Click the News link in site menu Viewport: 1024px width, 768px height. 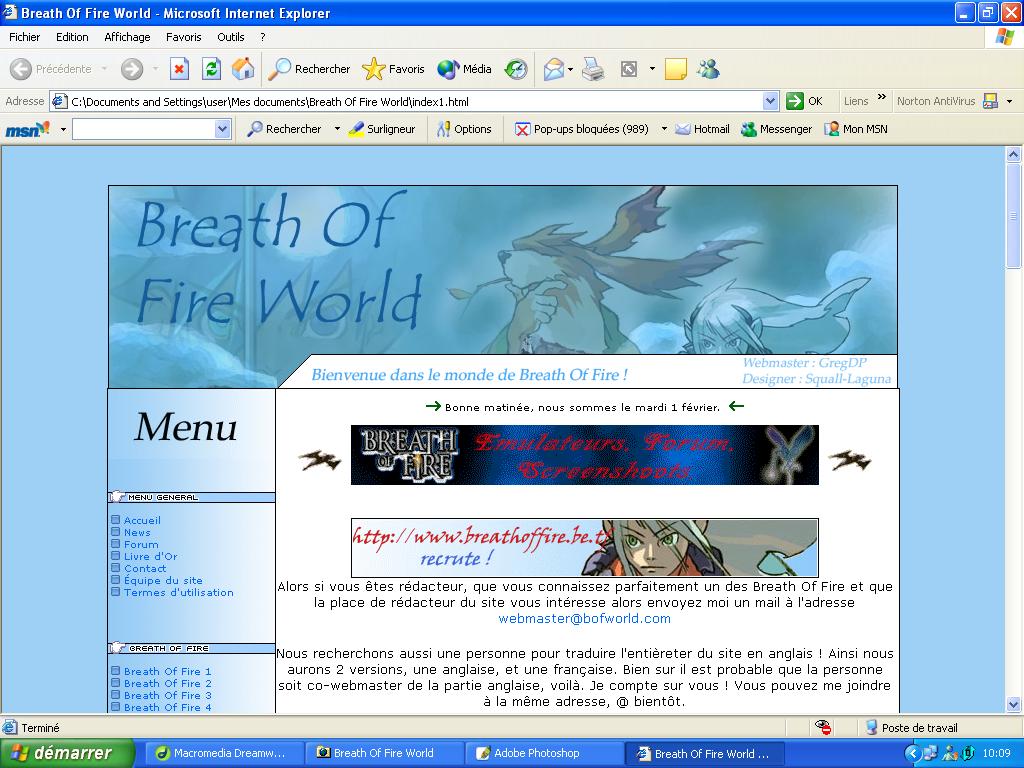pos(137,532)
